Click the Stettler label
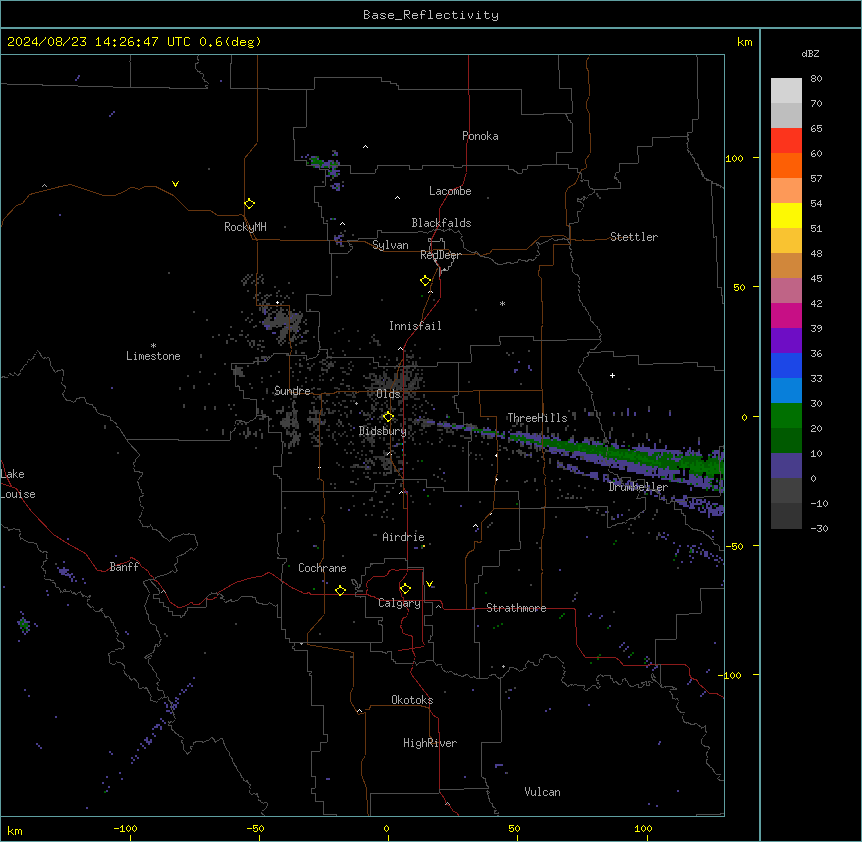This screenshot has height=842, width=862. pos(634,237)
